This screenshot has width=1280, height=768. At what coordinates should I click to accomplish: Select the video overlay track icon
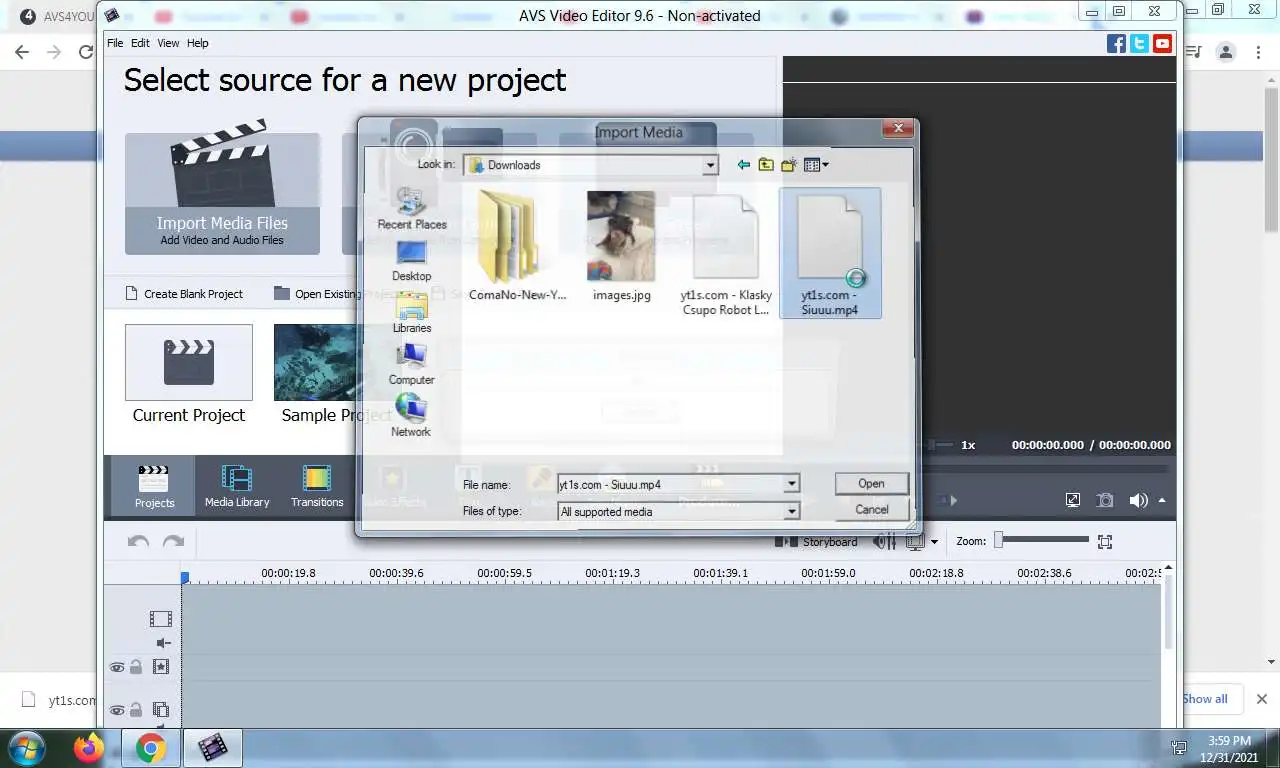click(160, 710)
